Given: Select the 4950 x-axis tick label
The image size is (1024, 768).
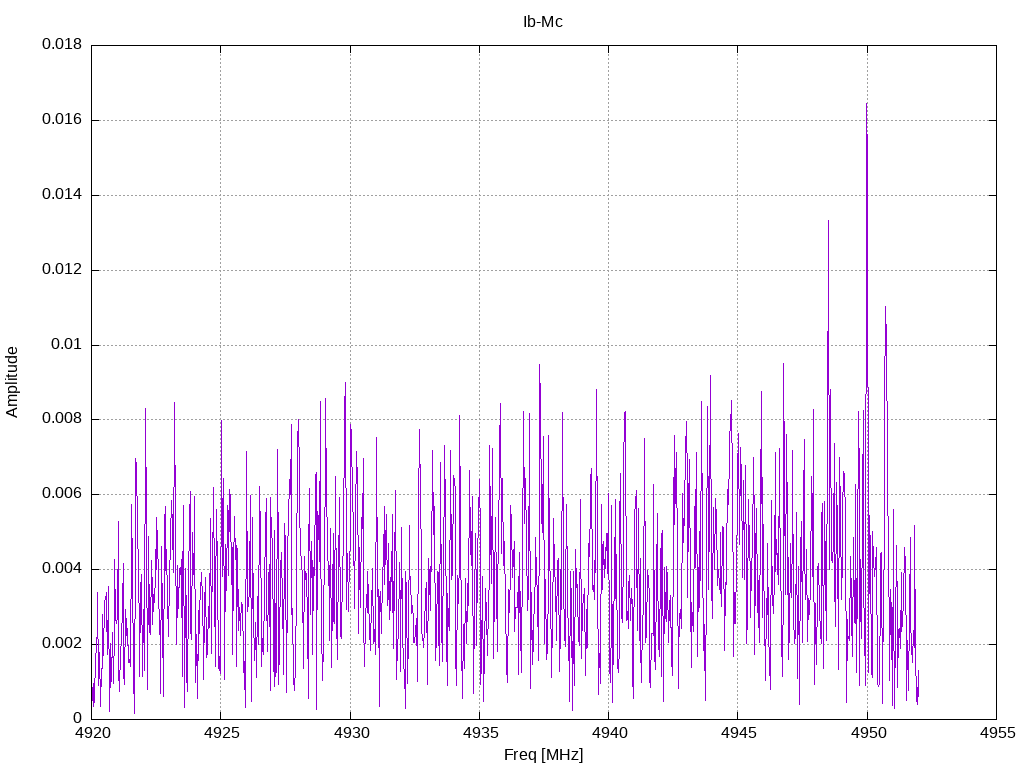Looking at the screenshot, I should 867,733.
